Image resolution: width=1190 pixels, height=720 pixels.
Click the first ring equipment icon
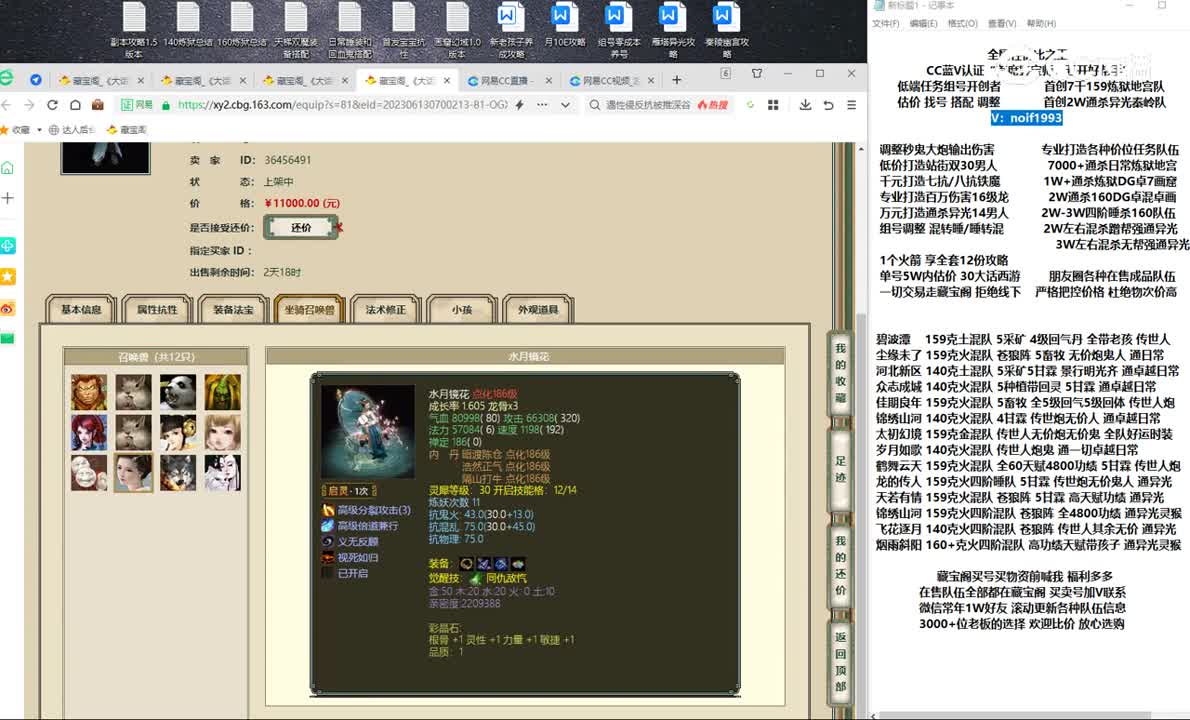click(x=466, y=564)
